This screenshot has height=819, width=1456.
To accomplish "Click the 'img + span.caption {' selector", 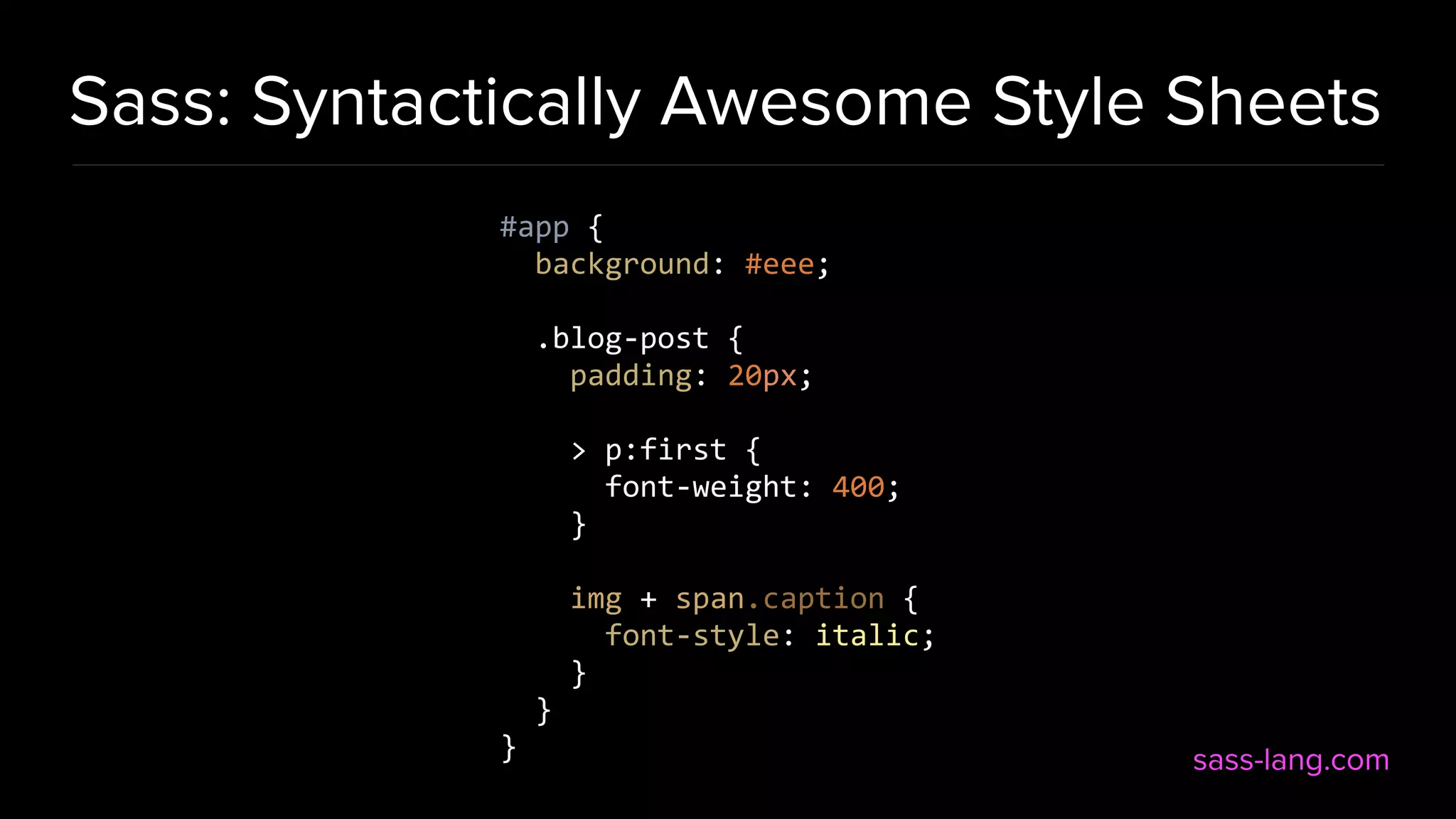I will (x=744, y=599).
